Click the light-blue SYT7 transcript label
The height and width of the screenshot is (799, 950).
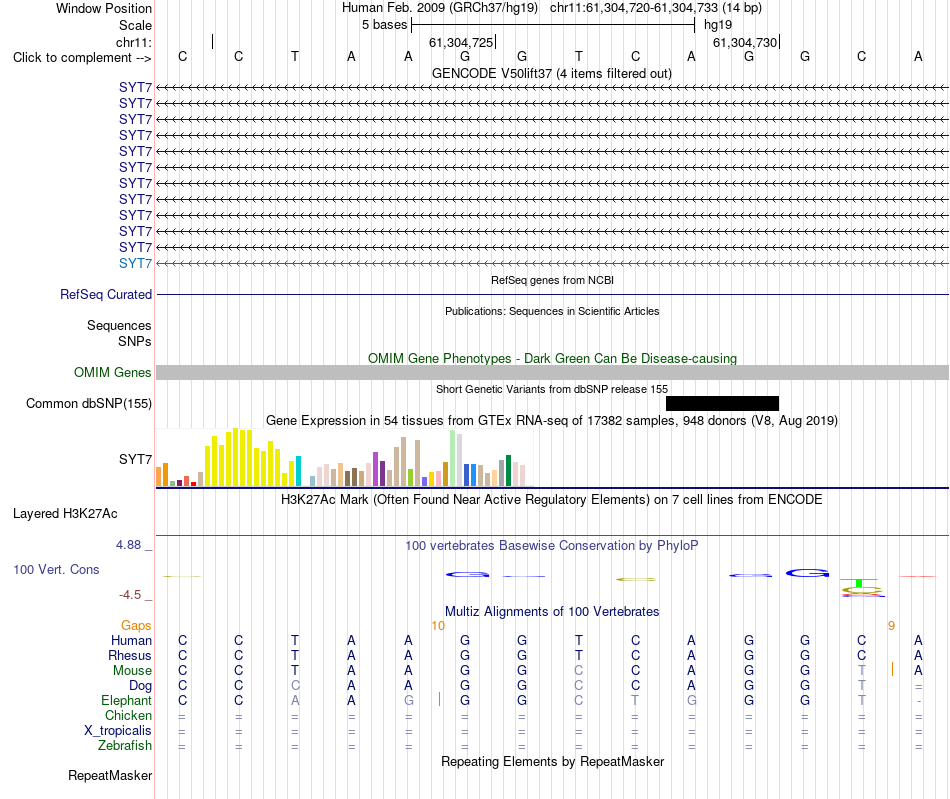click(x=135, y=264)
